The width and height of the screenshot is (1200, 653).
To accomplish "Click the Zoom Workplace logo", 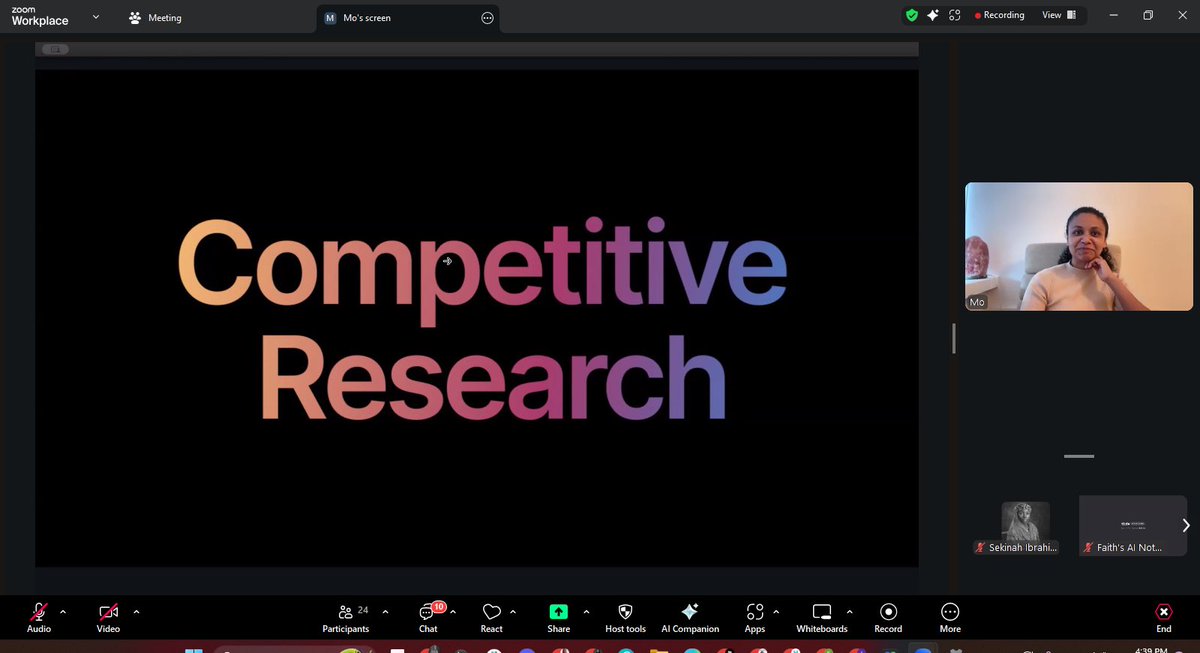I will point(39,15).
